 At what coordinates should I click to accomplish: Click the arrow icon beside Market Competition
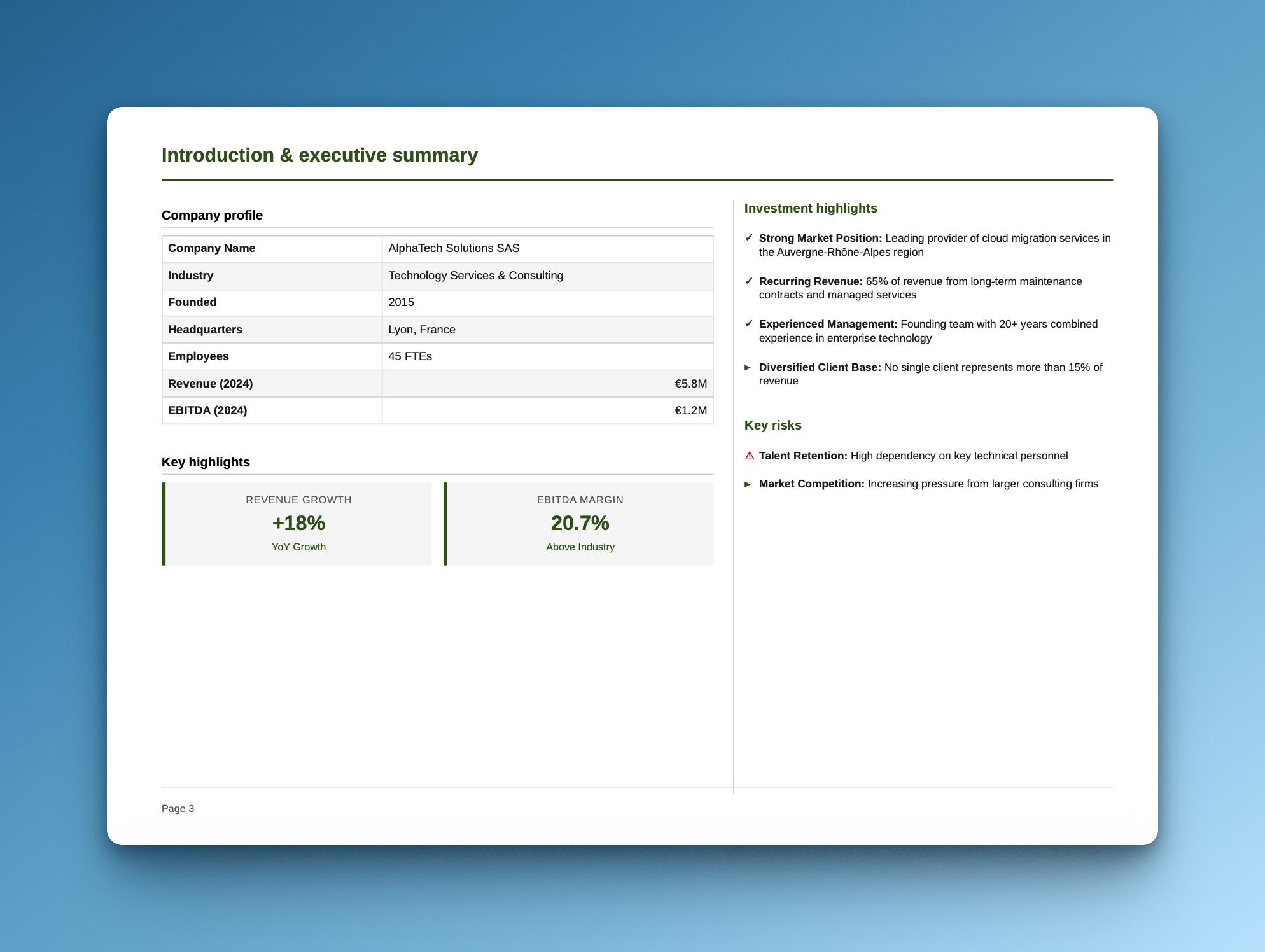pos(750,484)
